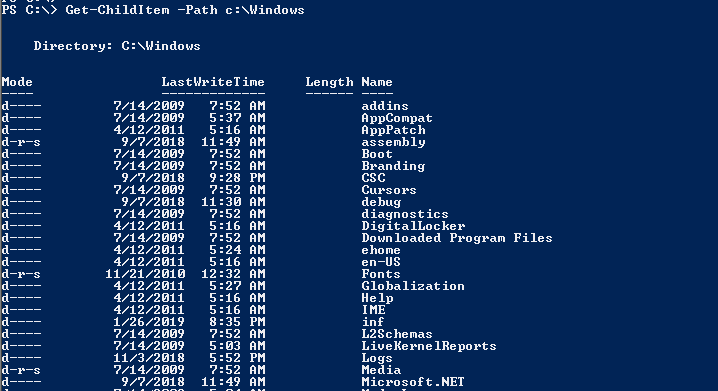Select the en-US folder name

(x=381, y=261)
